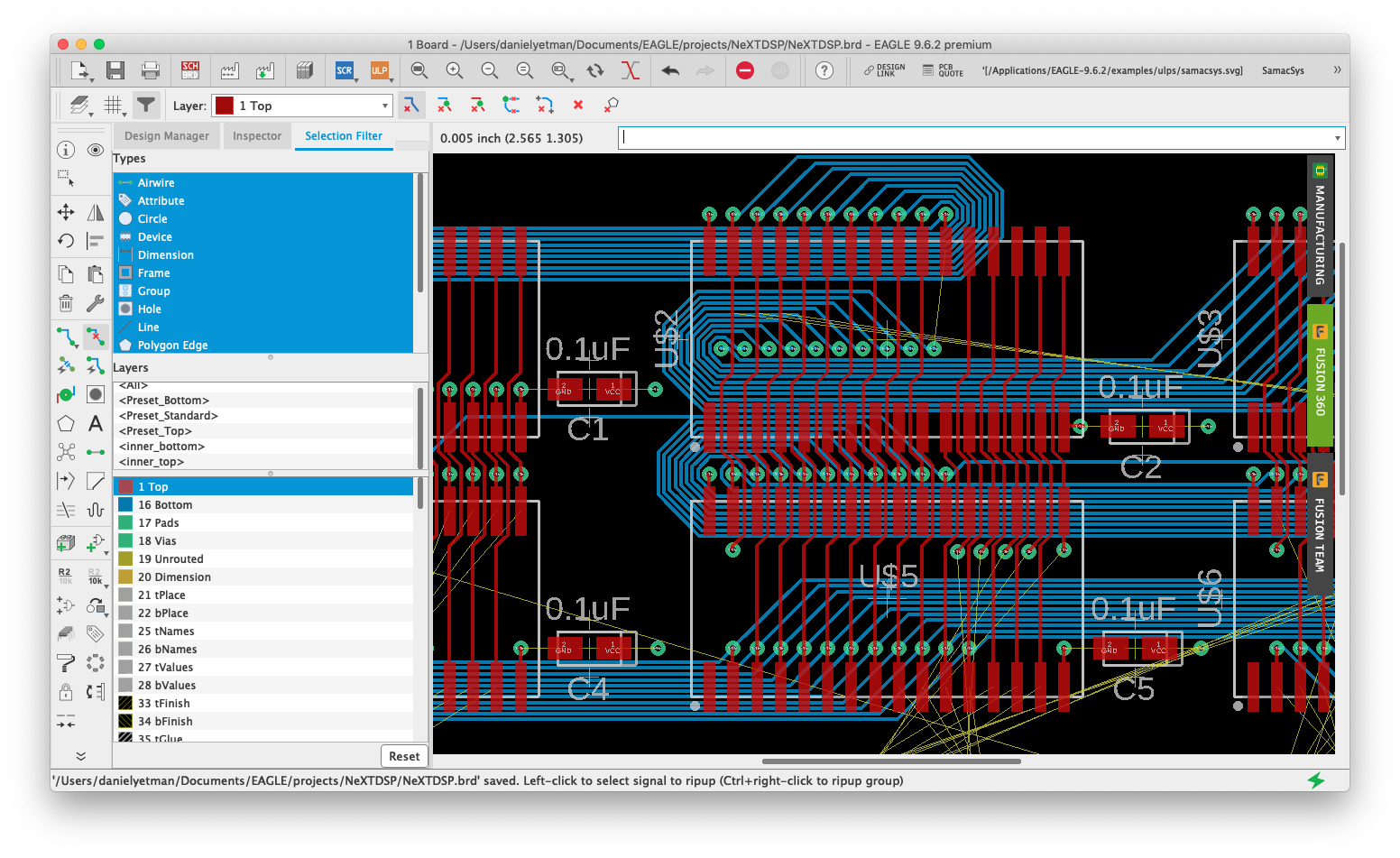Select the Text tool
The width and height of the screenshot is (1400, 858).
(x=95, y=423)
